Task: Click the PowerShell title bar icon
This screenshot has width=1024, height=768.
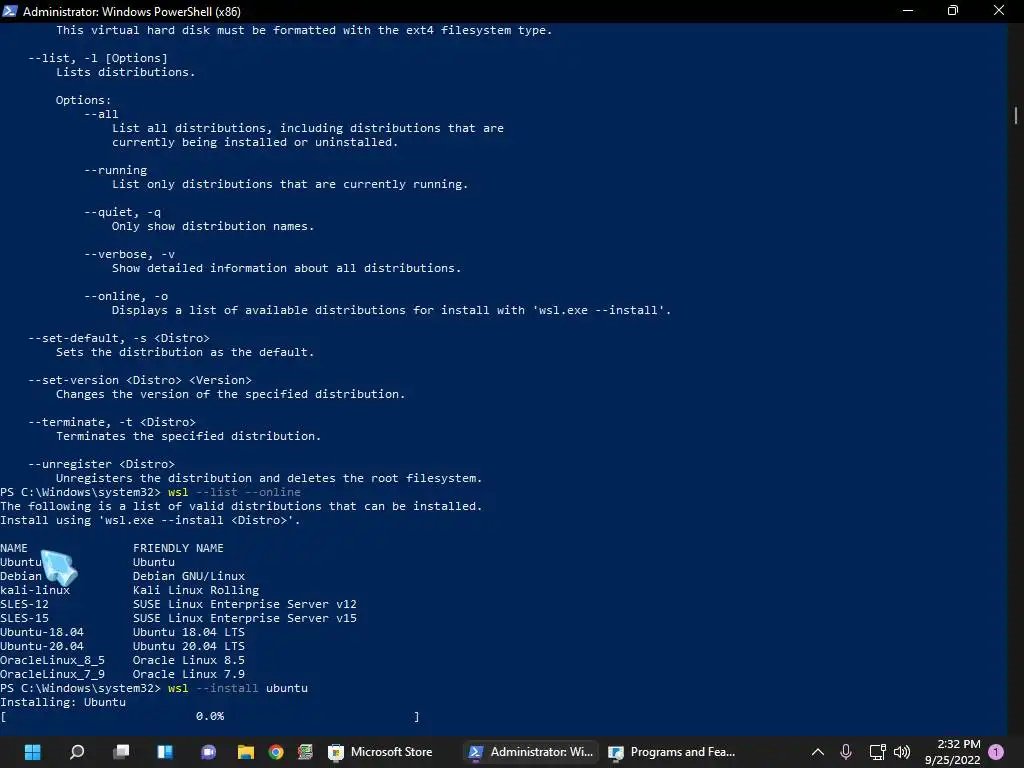Action: pos(10,11)
